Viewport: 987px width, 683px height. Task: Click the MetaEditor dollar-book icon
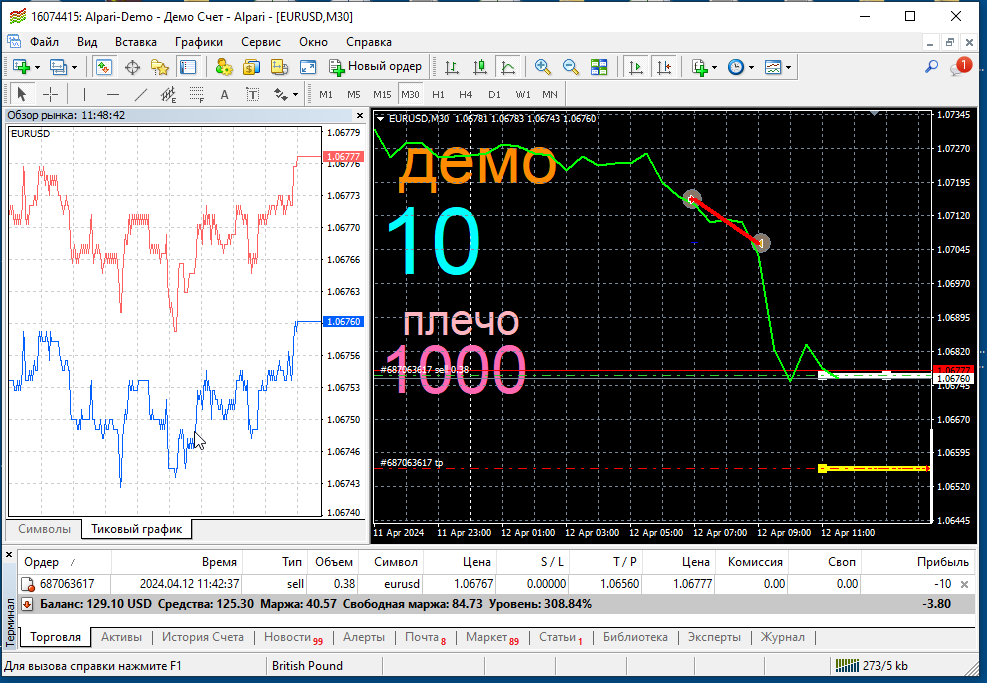pyautogui.click(x=252, y=67)
